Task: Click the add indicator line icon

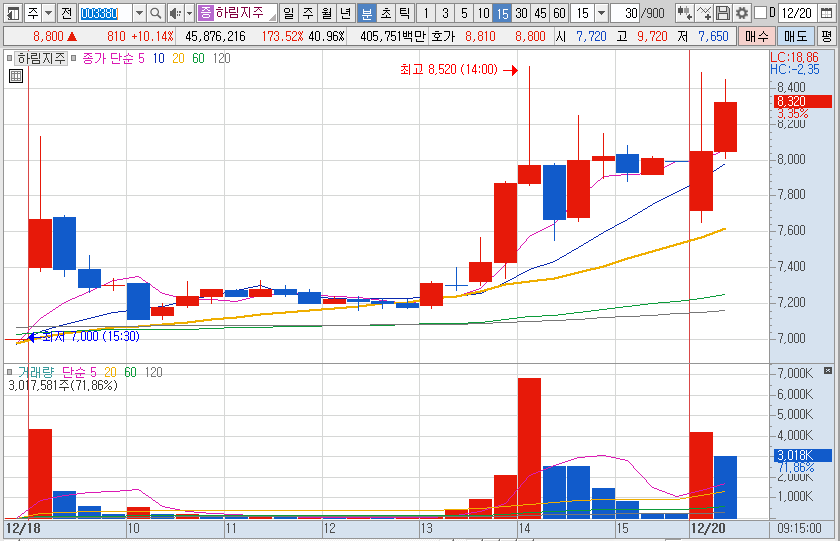Action: point(704,13)
